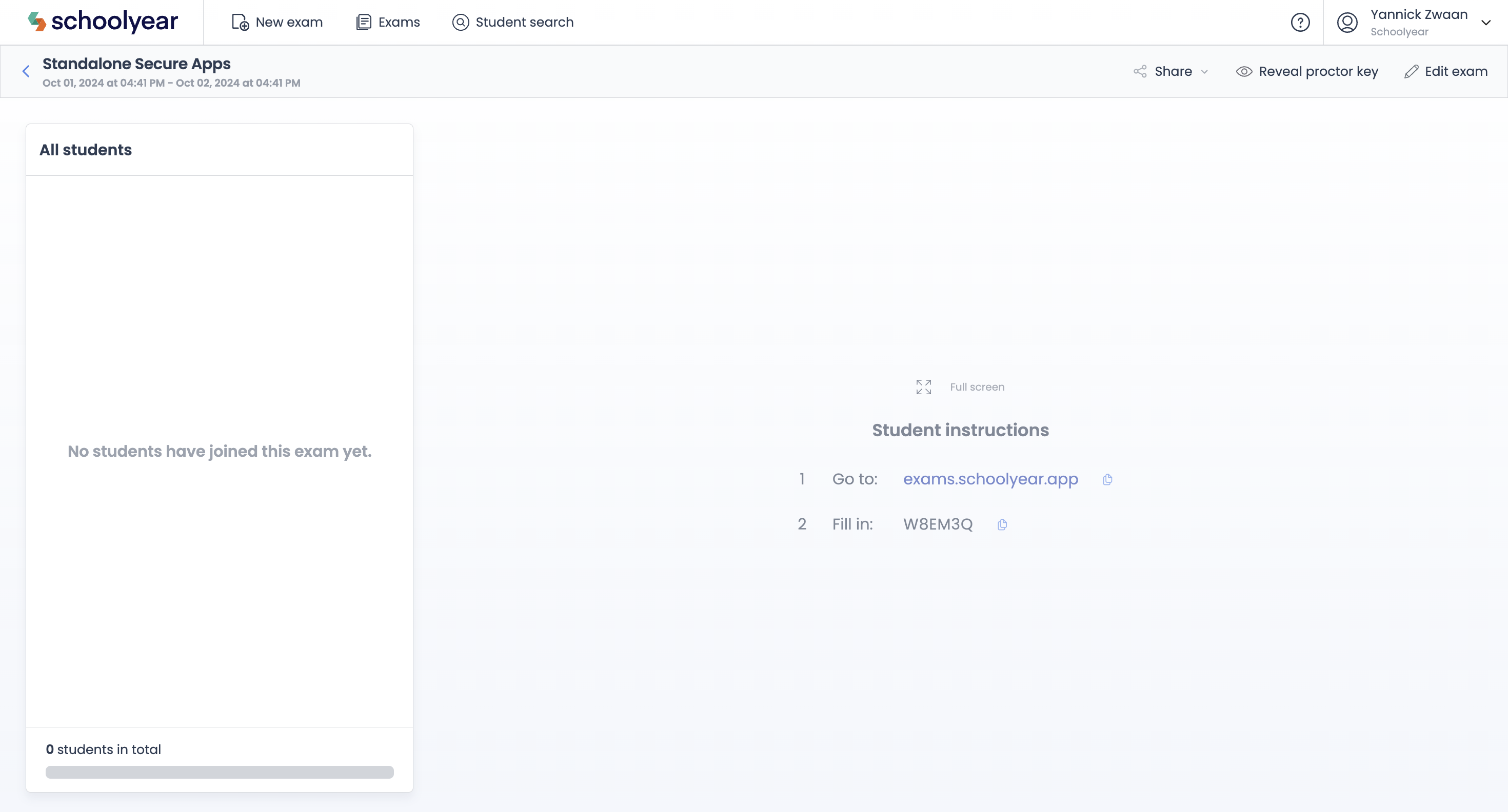Click the user avatar icon
Image resolution: width=1508 pixels, height=812 pixels.
tap(1347, 22)
